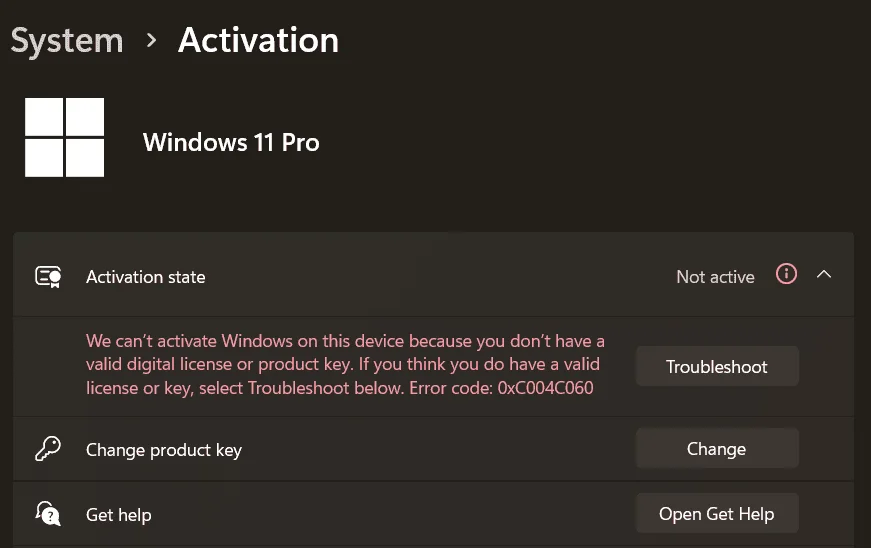
Task: Launch the Open Get Help button
Action: point(717,513)
